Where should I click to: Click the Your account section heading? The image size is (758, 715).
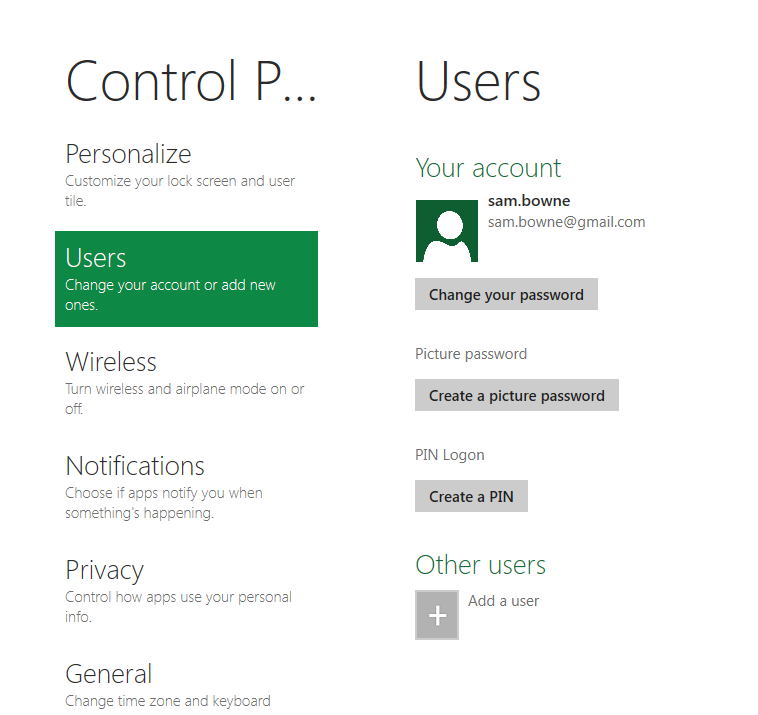pos(488,168)
